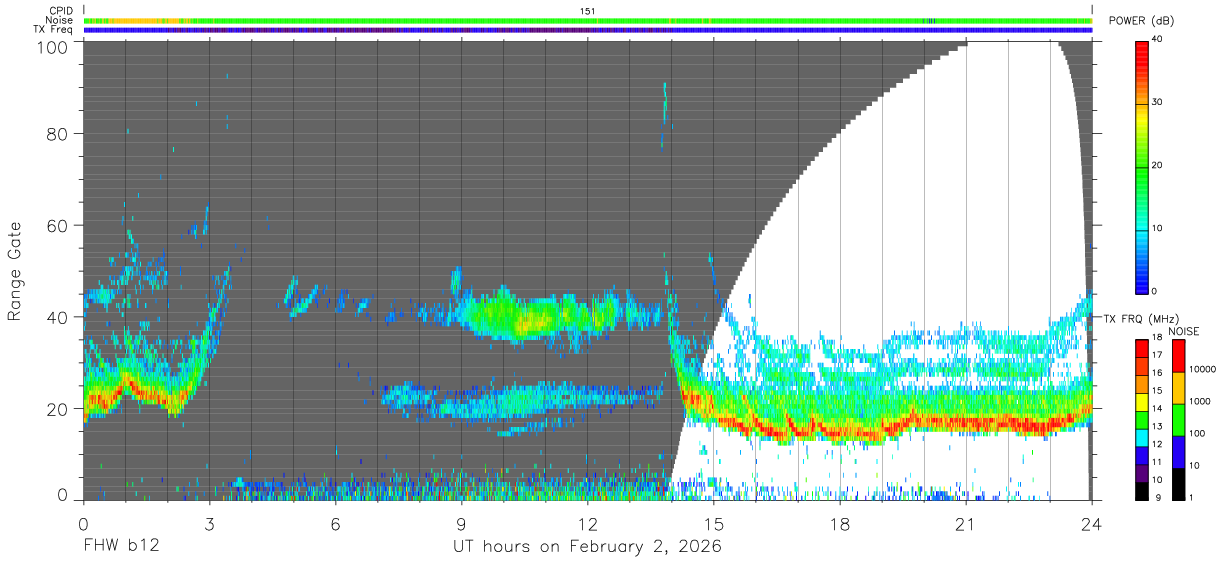
Task: Click the 0 tick on the POWER colorbar
Action: pyautogui.click(x=1156, y=291)
